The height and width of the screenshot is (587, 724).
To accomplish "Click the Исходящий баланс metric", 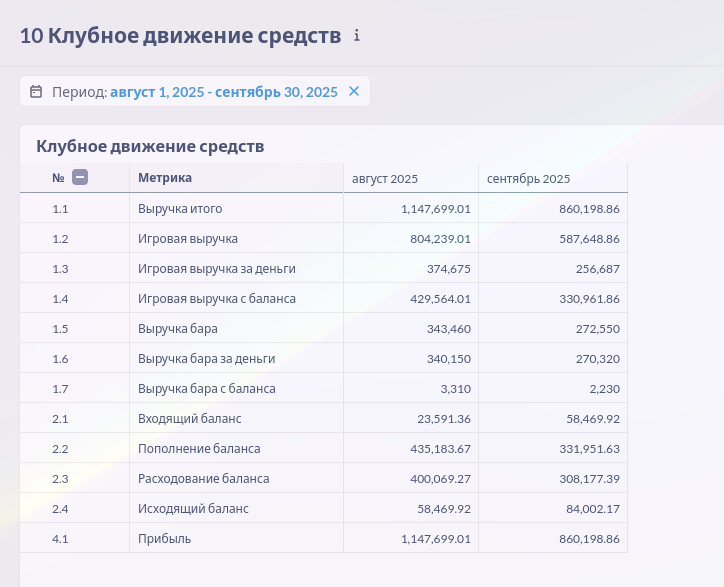I will 193,509.
